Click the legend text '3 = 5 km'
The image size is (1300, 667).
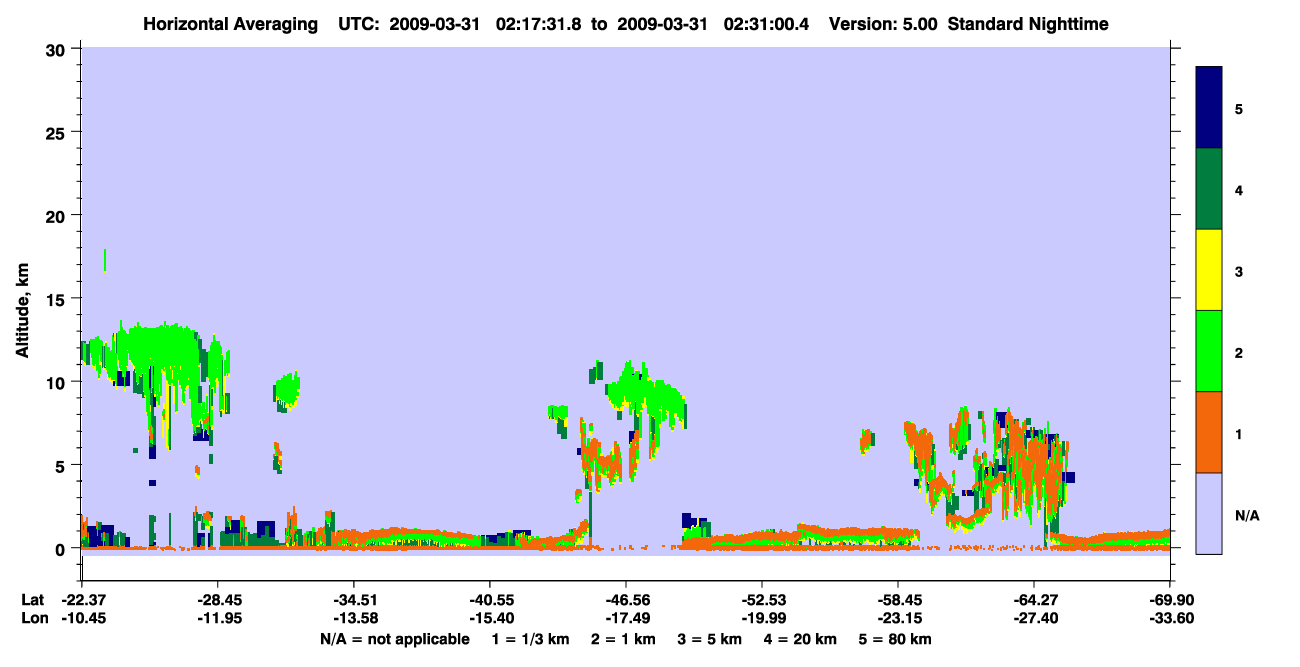(x=712, y=639)
